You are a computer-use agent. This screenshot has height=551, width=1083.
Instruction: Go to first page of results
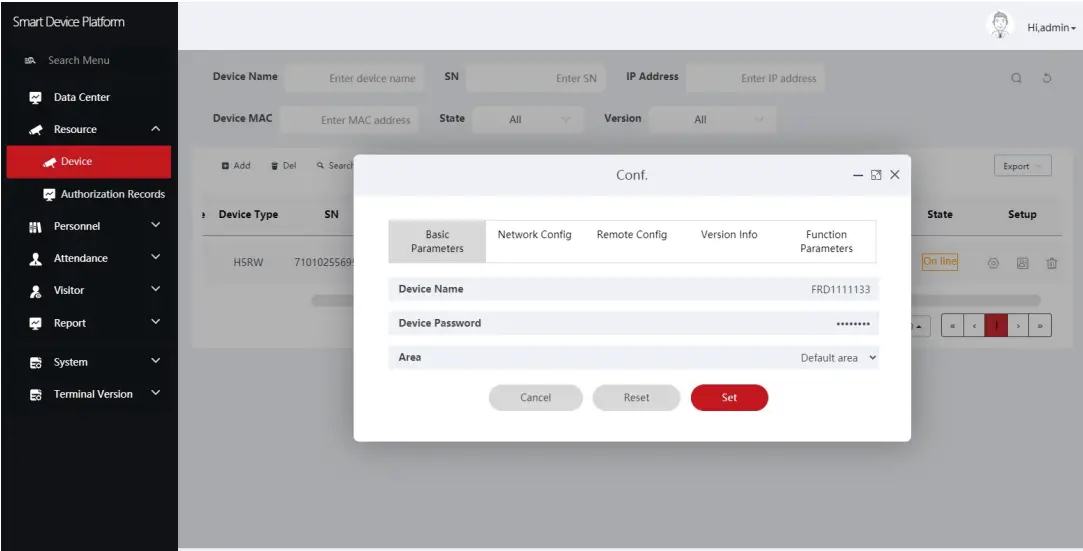tap(952, 325)
